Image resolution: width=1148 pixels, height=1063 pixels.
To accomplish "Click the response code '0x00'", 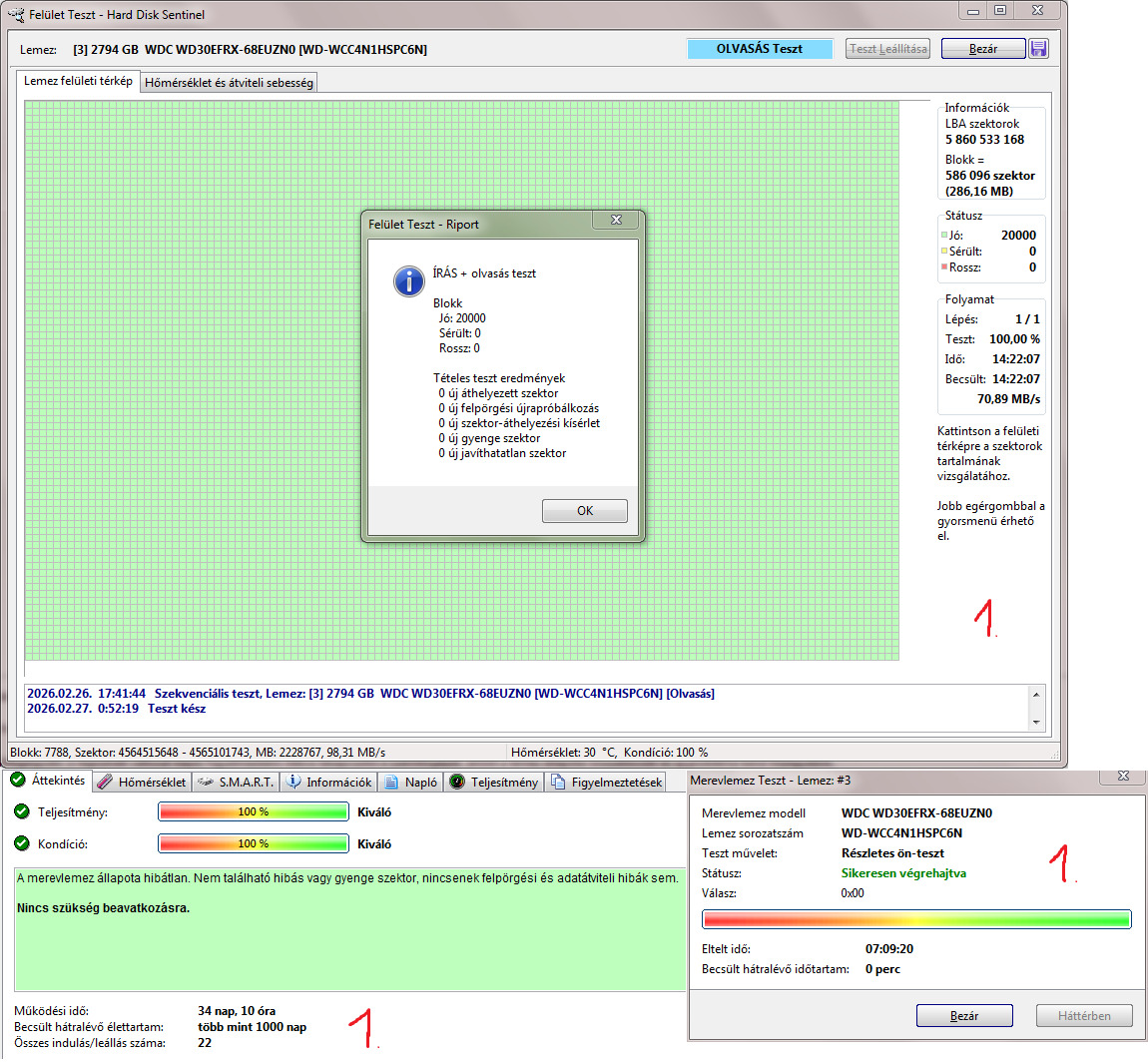I will click(853, 893).
